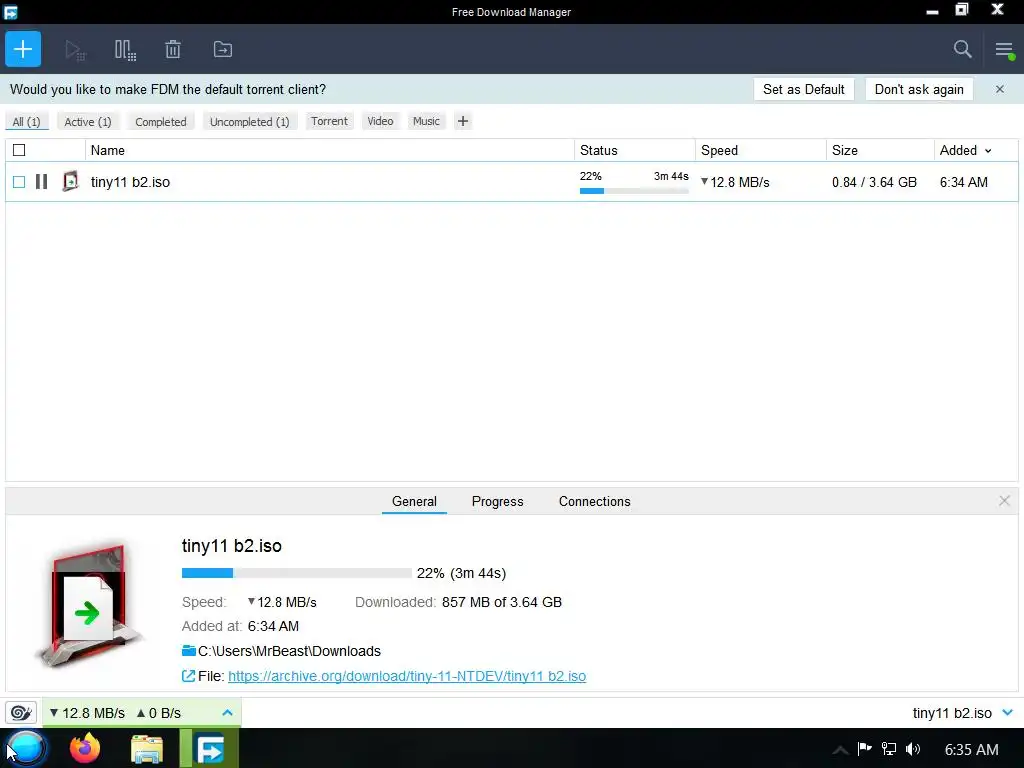1024x768 pixels.
Task: Click the blue plus add download button
Action: click(x=23, y=49)
